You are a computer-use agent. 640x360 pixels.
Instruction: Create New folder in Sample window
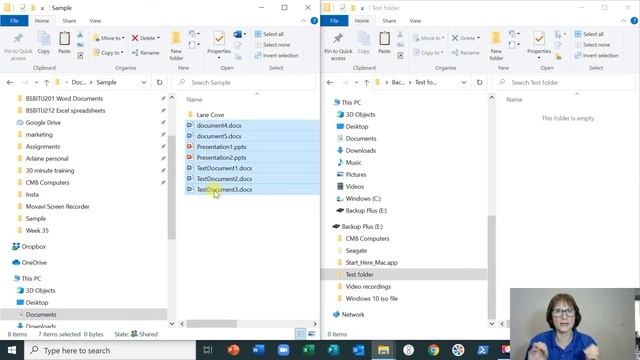[176, 46]
